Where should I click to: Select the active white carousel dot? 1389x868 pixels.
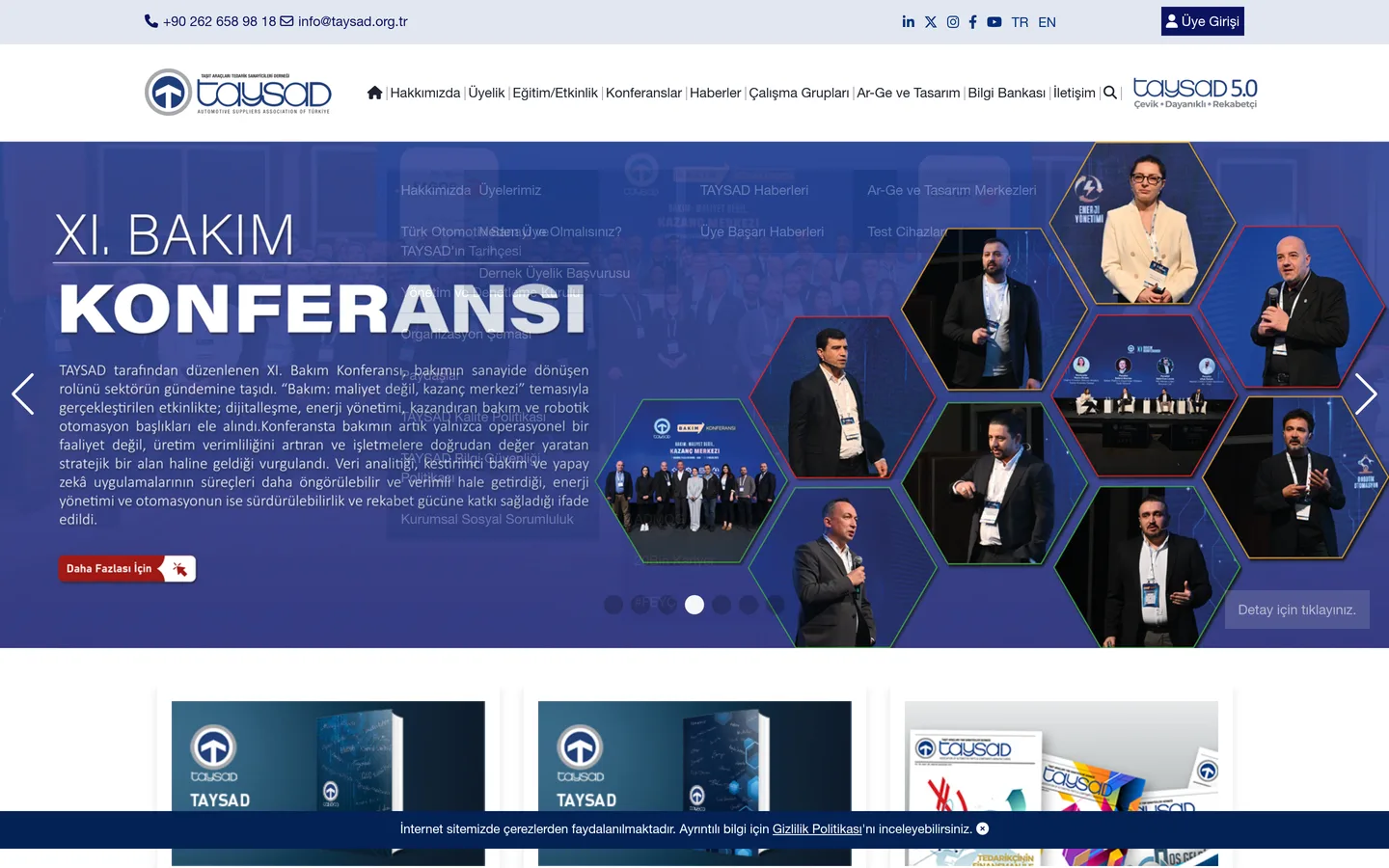(694, 605)
